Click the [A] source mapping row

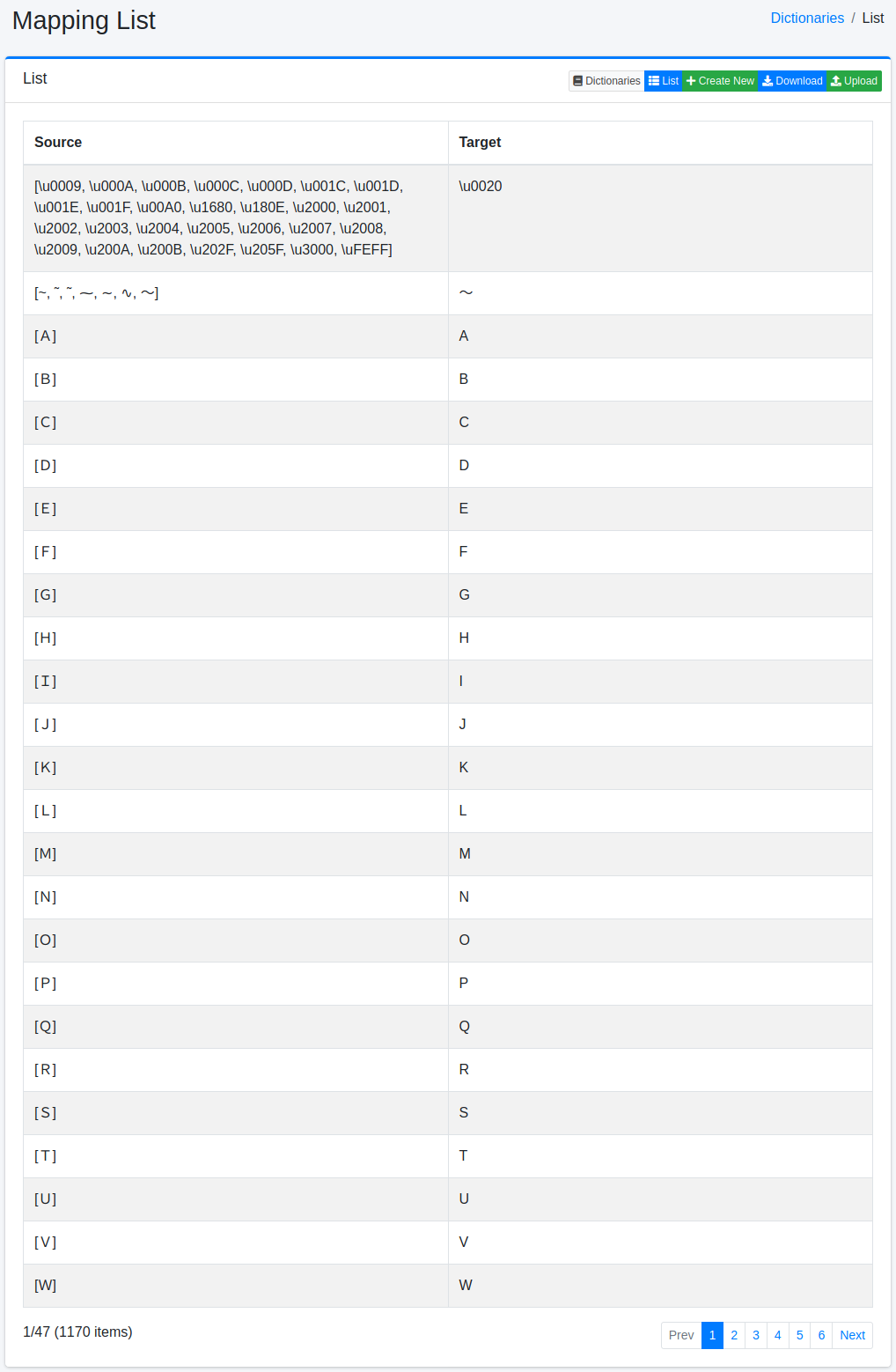[46, 336]
